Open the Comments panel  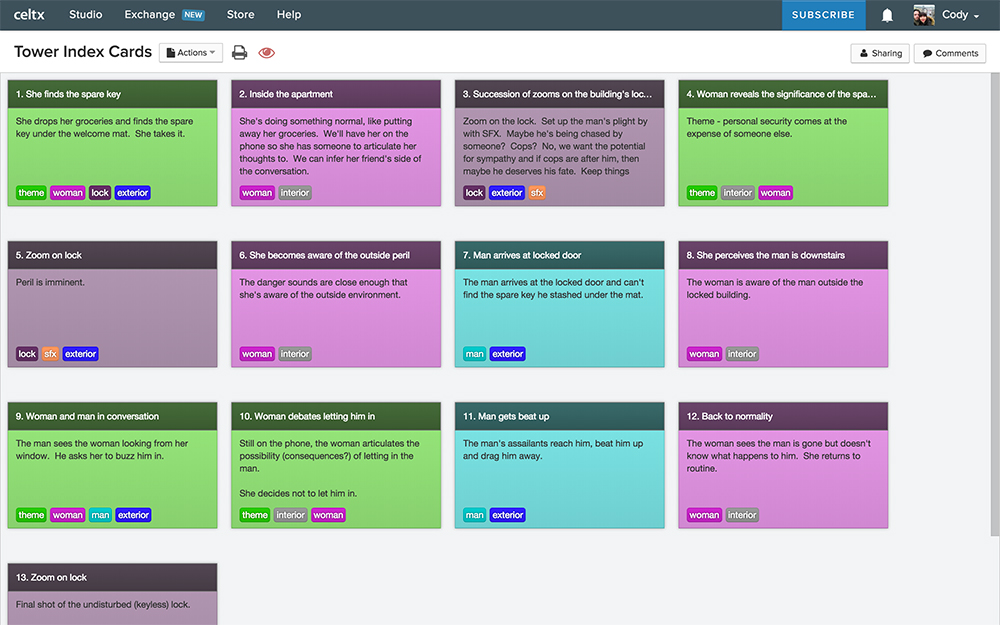click(950, 53)
